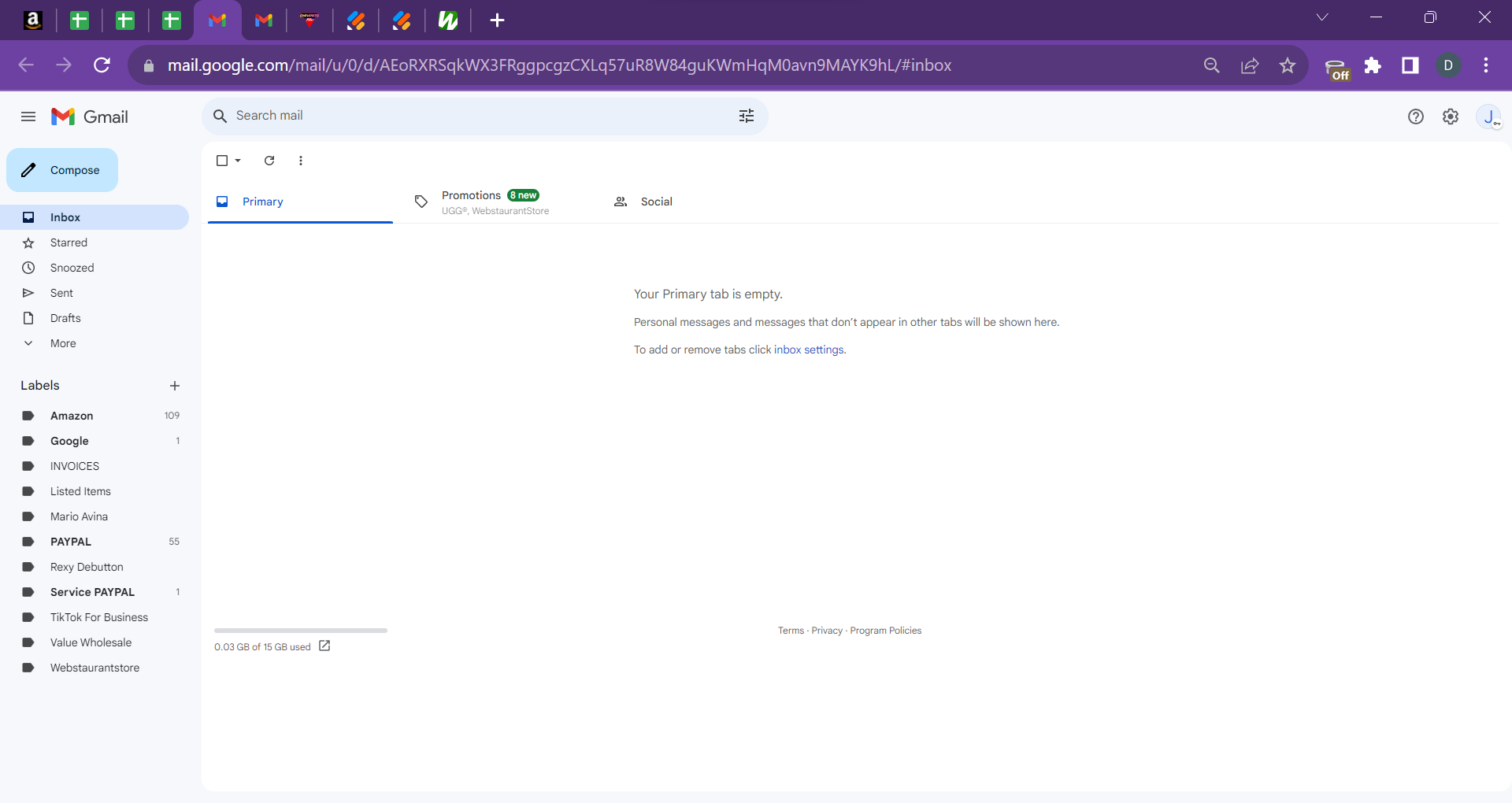1512x803 pixels.
Task: Open the Drafts folder
Action: [x=94, y=318]
